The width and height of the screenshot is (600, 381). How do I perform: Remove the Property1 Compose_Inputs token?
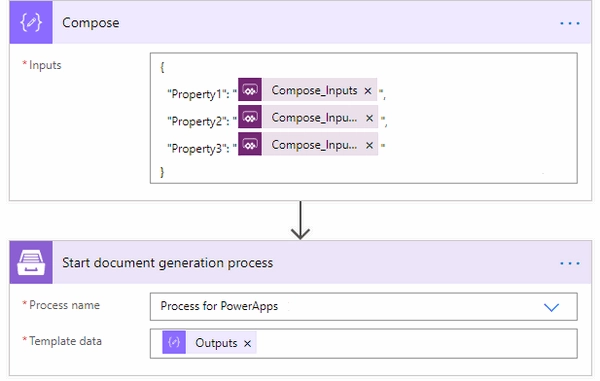368,91
